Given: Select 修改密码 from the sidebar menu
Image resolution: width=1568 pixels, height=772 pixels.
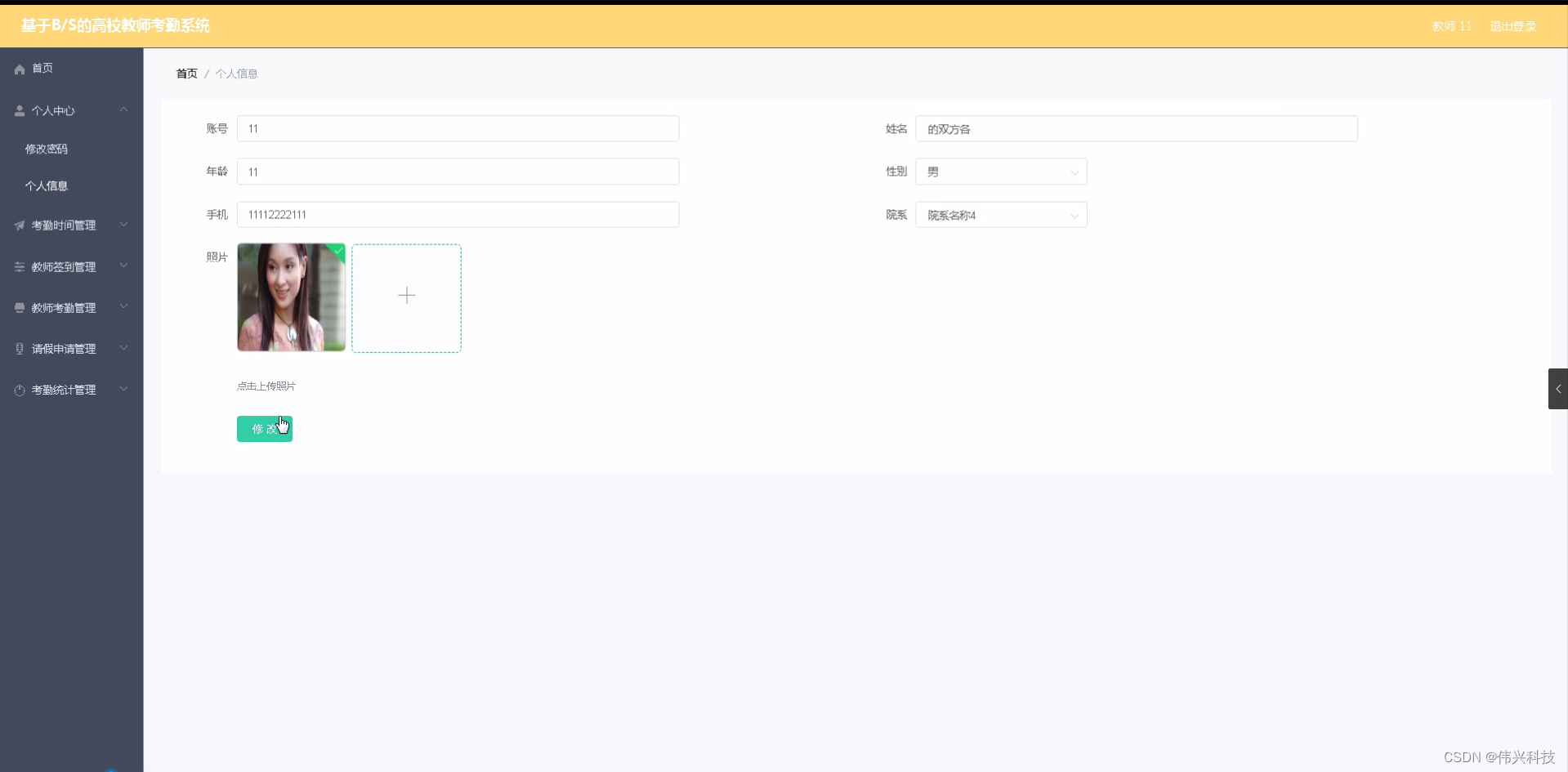Looking at the screenshot, I should [47, 149].
